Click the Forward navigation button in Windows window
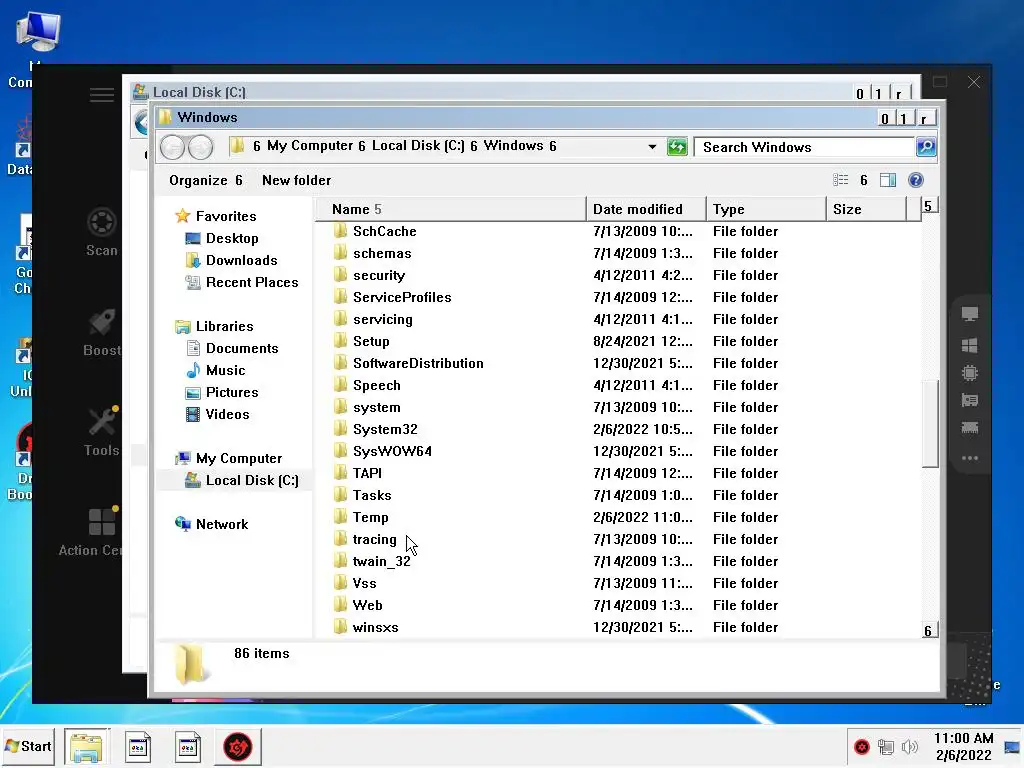The height and width of the screenshot is (768, 1024). coord(200,147)
